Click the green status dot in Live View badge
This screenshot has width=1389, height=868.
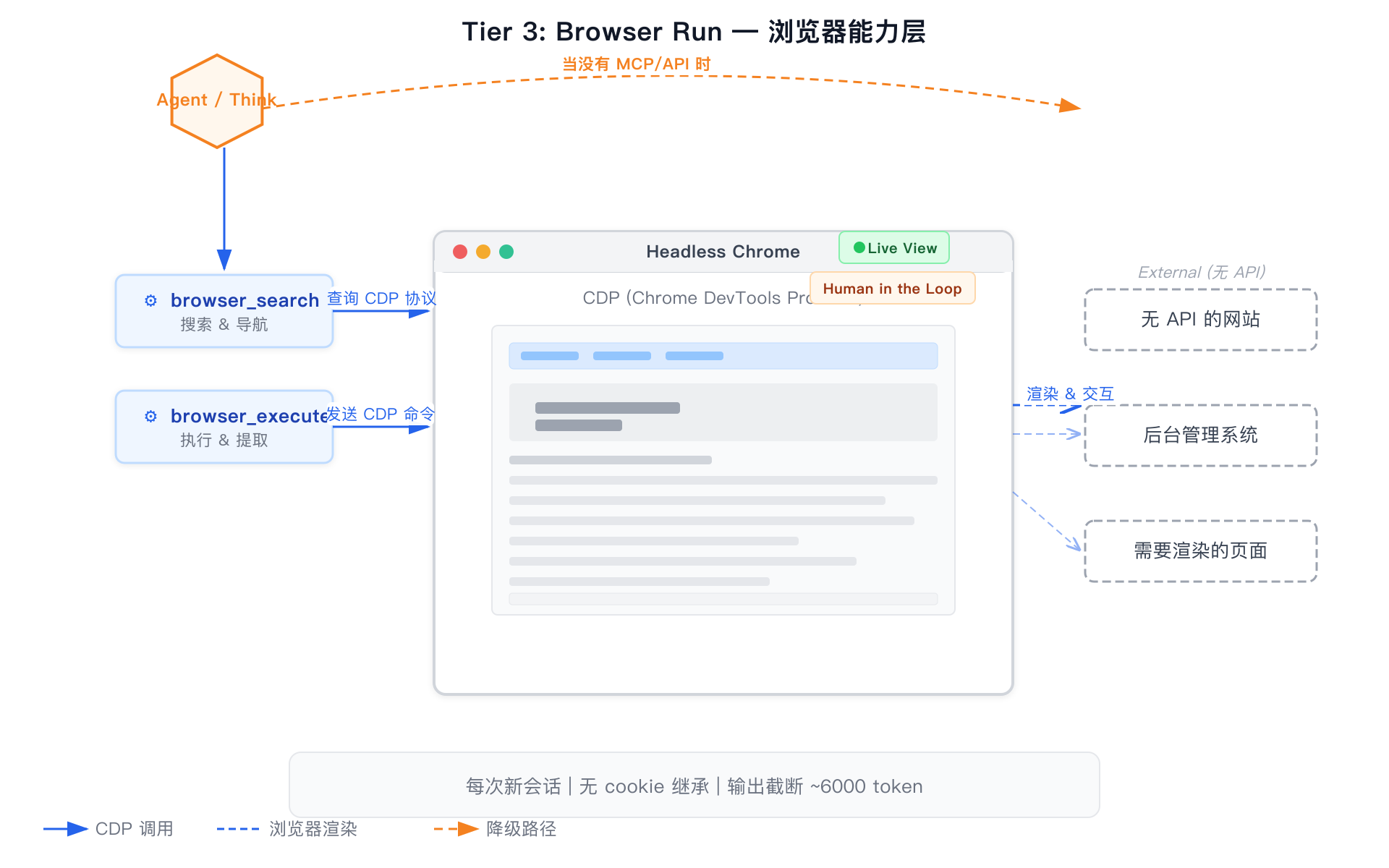(859, 247)
